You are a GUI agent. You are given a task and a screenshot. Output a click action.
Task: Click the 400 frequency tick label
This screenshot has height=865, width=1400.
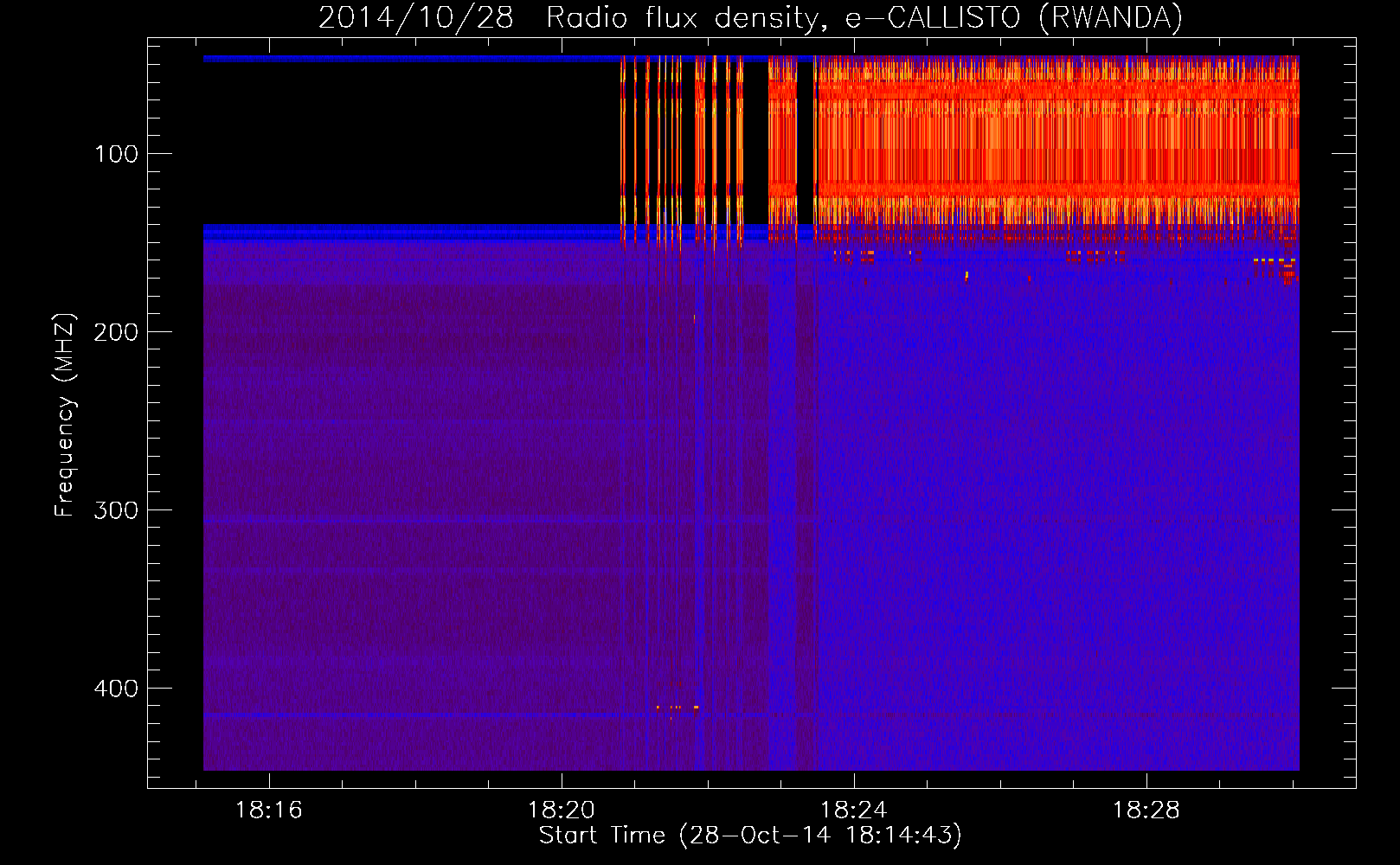(x=116, y=689)
